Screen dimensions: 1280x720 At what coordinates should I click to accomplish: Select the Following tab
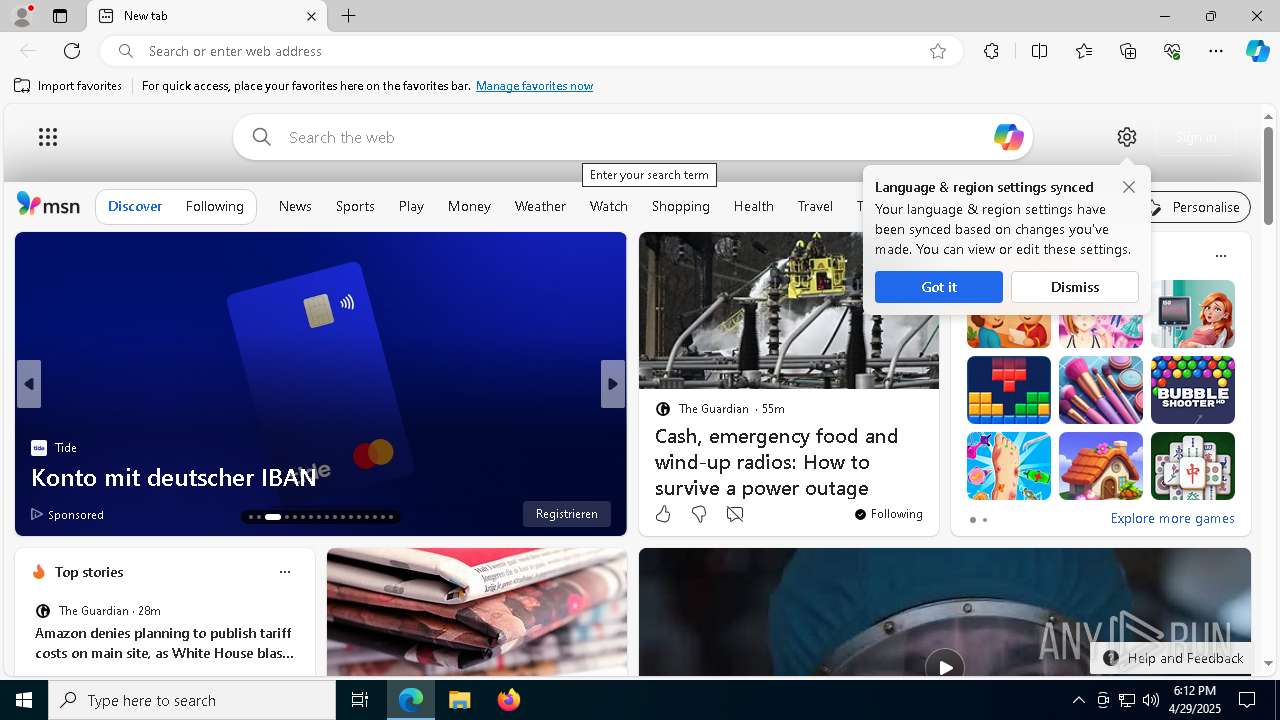pos(214,206)
